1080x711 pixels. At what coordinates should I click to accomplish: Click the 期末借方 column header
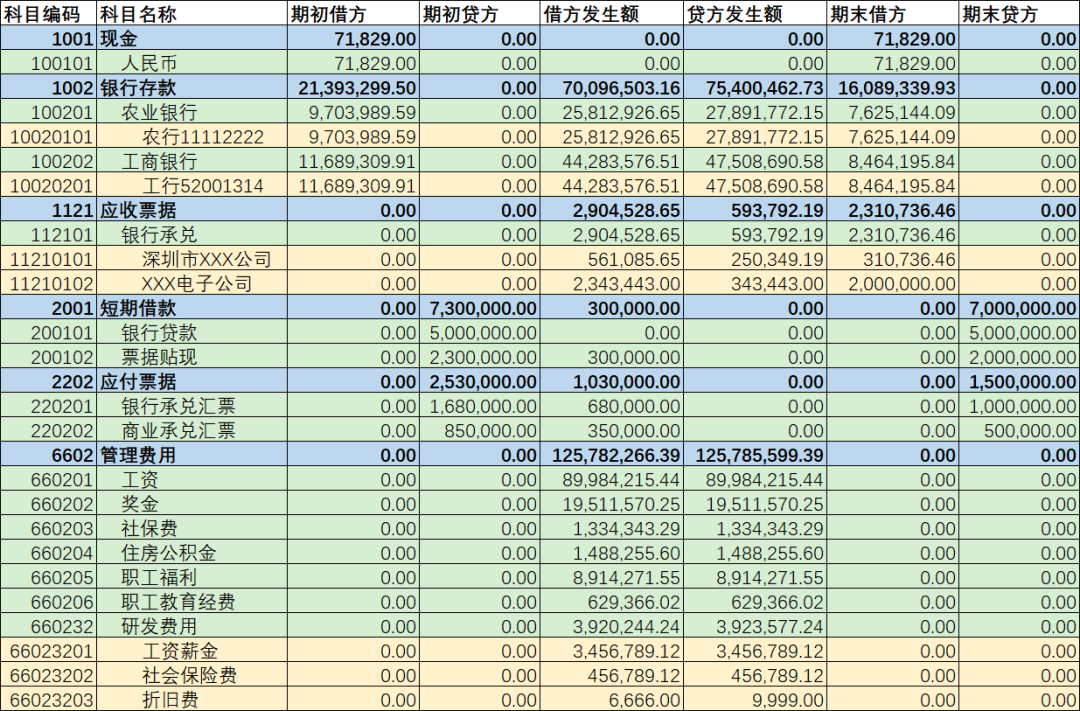tap(893, 14)
